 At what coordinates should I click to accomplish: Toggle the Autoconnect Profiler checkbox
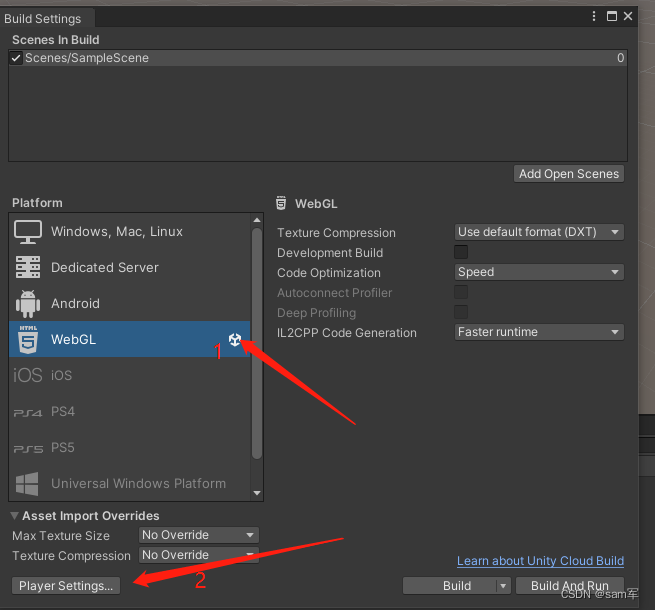(x=461, y=292)
